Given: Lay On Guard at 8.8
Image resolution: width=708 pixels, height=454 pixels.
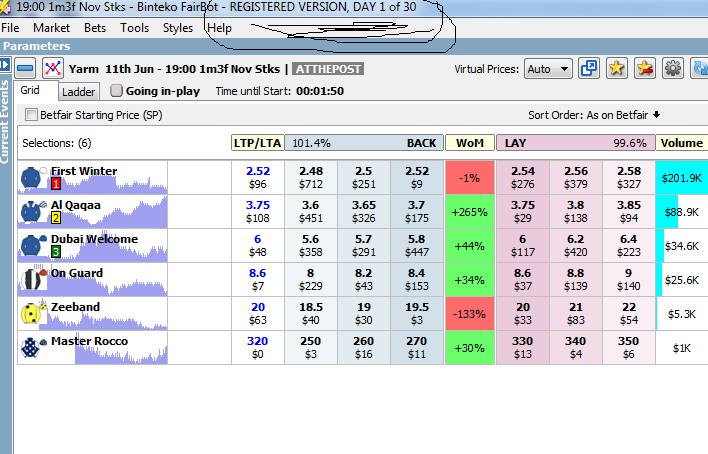Looking at the screenshot, I should tap(576, 280).
